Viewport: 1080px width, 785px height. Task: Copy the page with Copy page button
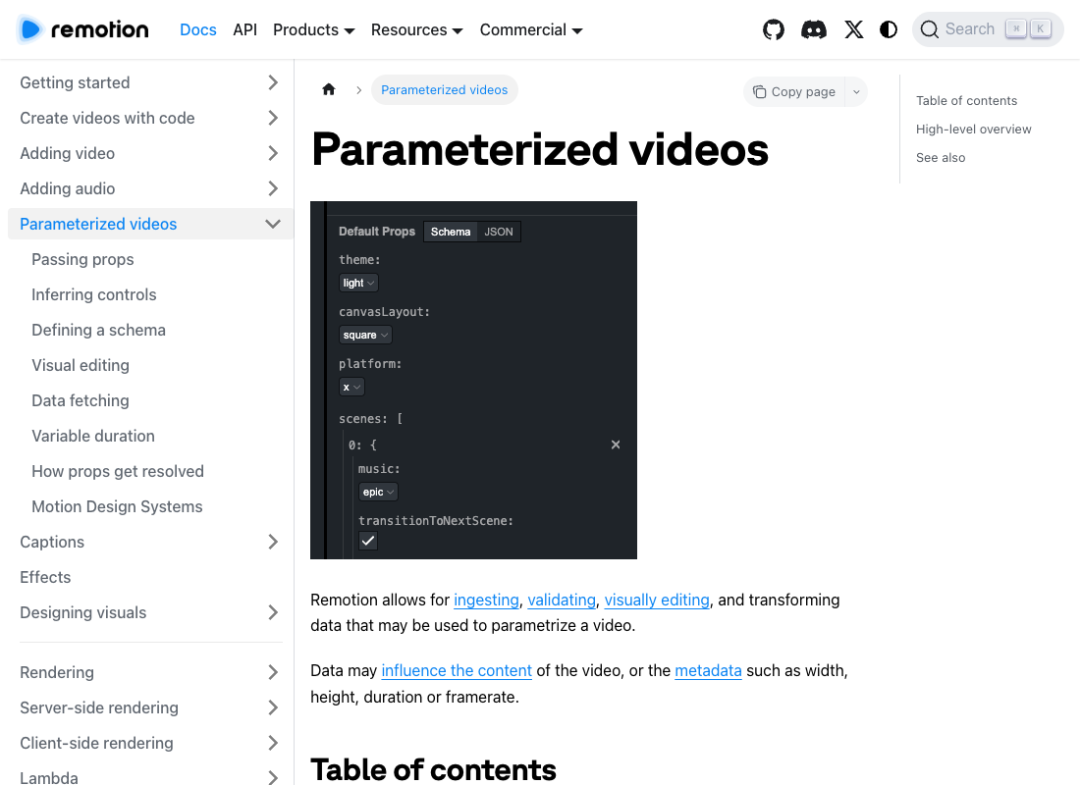click(794, 92)
